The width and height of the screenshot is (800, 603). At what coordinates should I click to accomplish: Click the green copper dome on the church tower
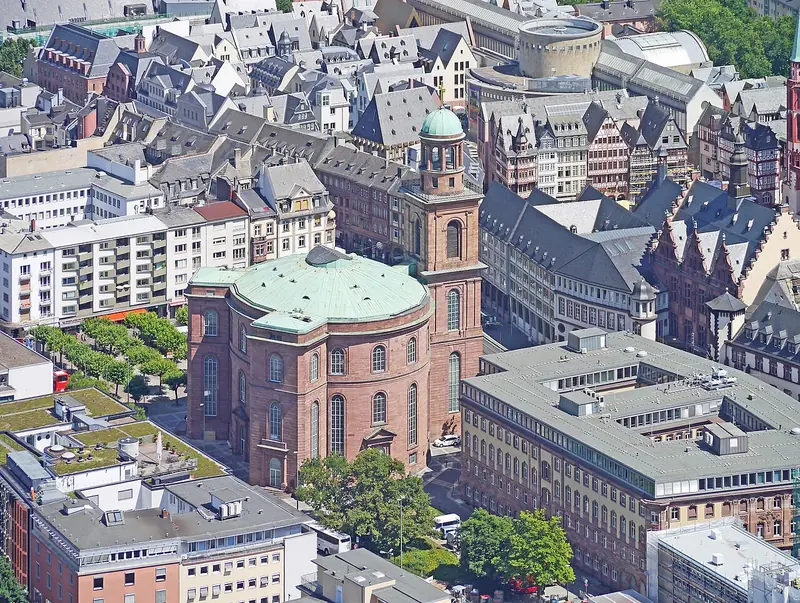(x=441, y=123)
